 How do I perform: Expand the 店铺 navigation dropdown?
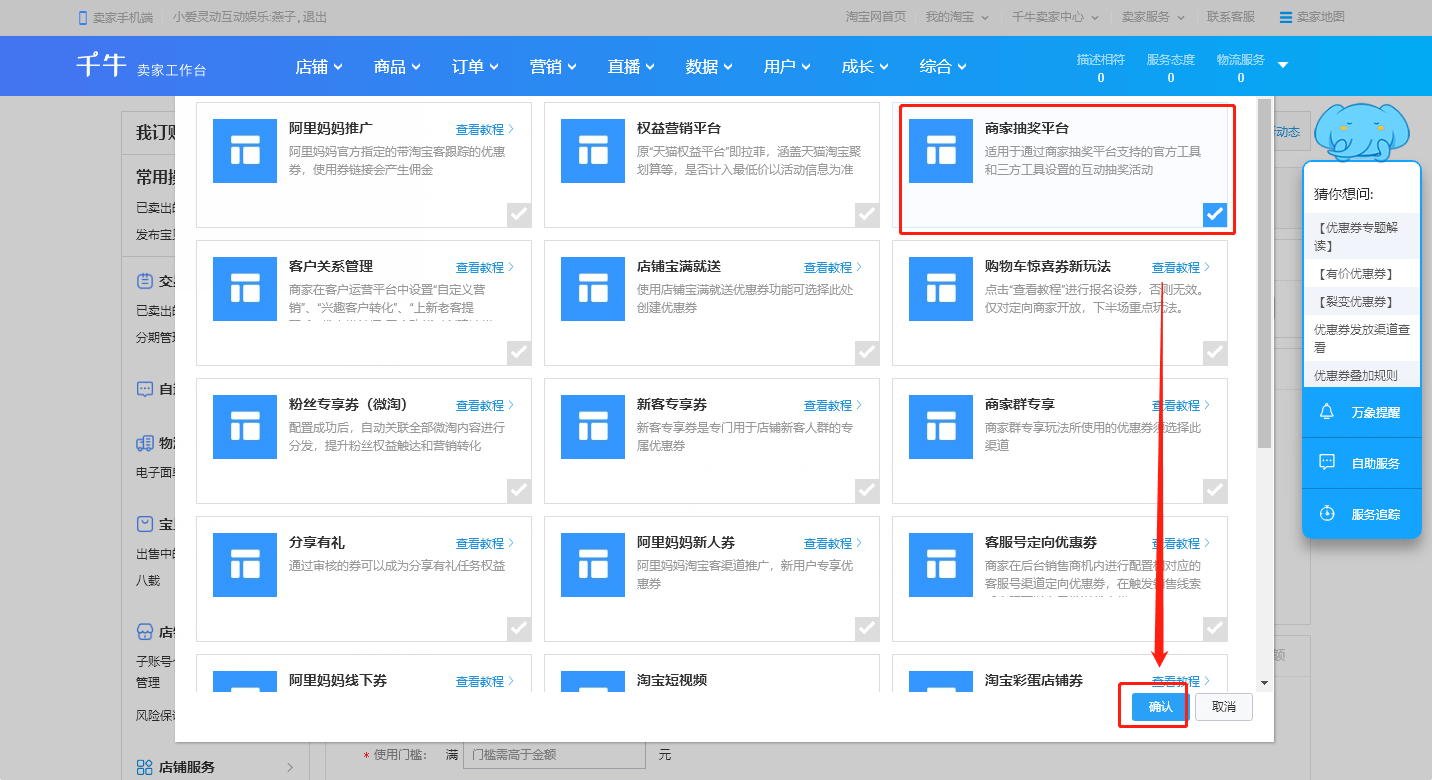coord(319,67)
